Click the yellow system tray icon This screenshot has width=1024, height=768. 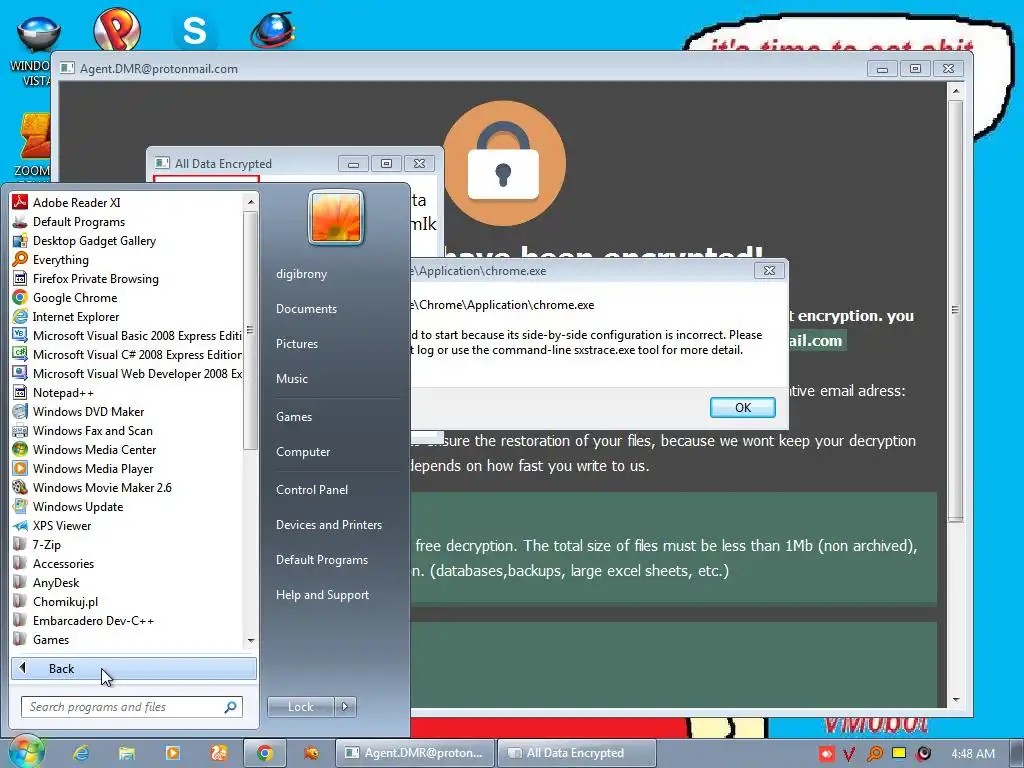(x=899, y=753)
